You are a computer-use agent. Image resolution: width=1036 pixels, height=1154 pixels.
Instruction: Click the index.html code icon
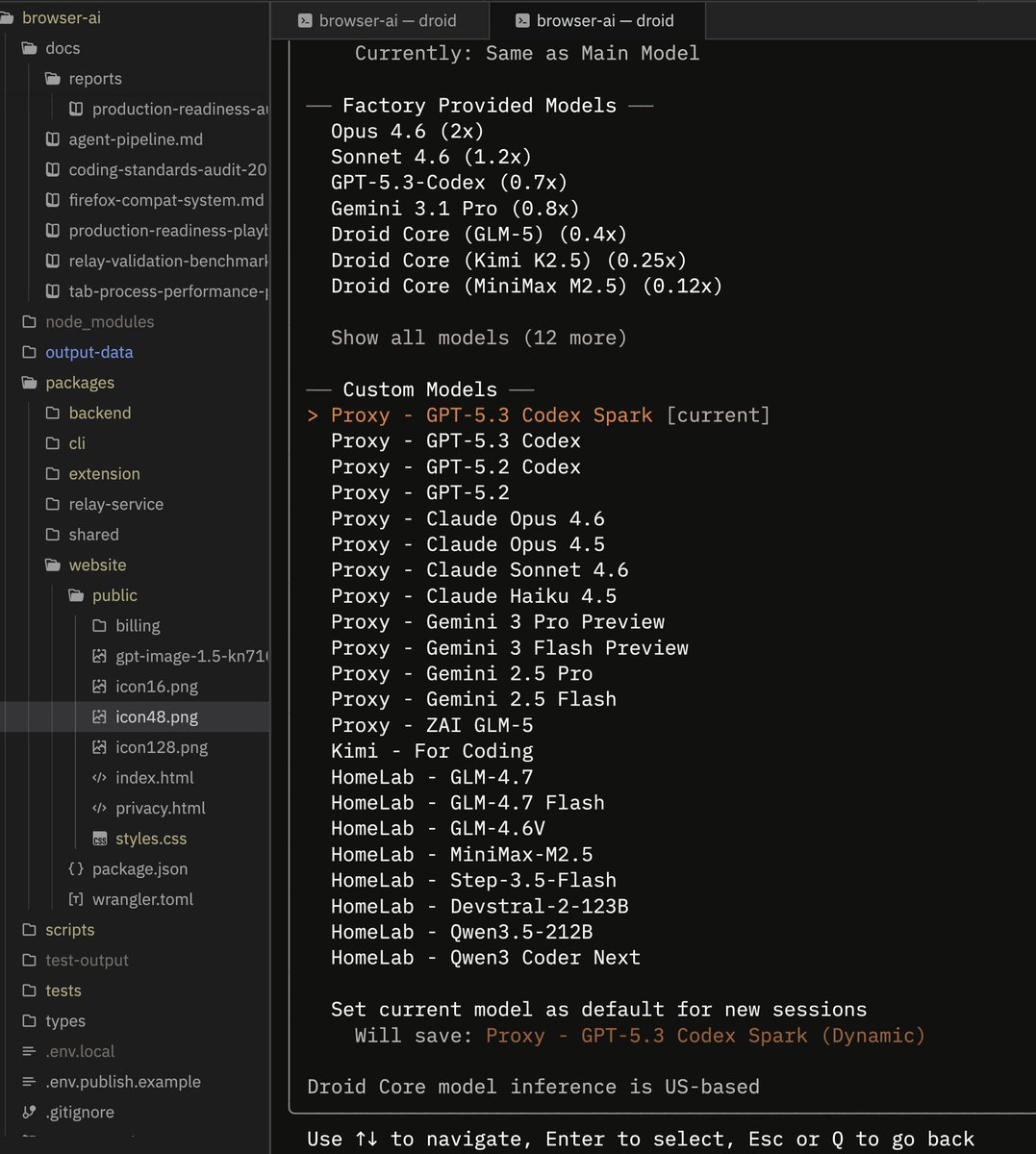tap(99, 778)
